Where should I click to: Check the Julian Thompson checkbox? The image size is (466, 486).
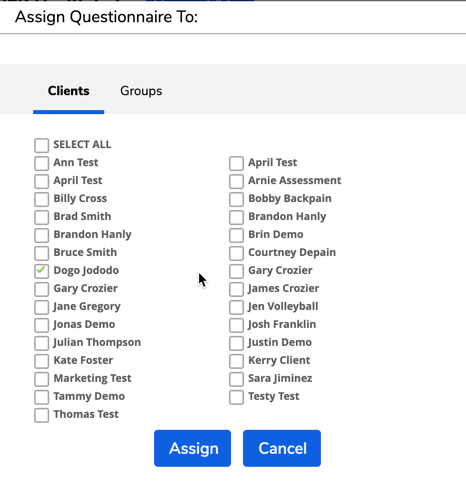[x=41, y=343]
